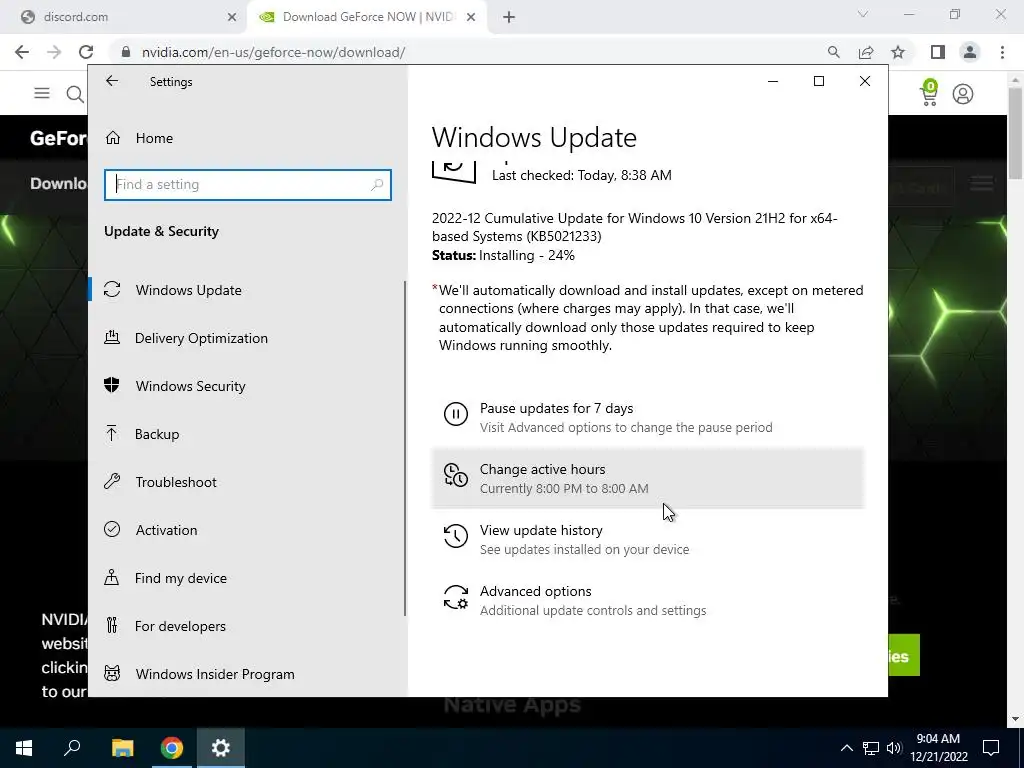Open the Windows Start menu
1024x768 pixels.
point(24,748)
